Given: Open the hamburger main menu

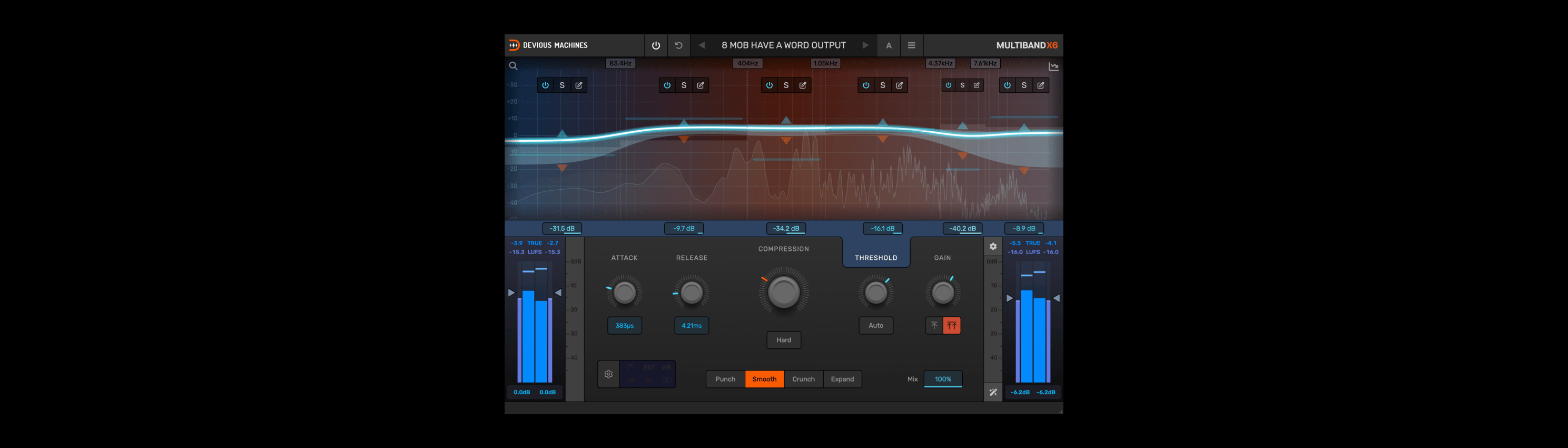Looking at the screenshot, I should point(911,46).
